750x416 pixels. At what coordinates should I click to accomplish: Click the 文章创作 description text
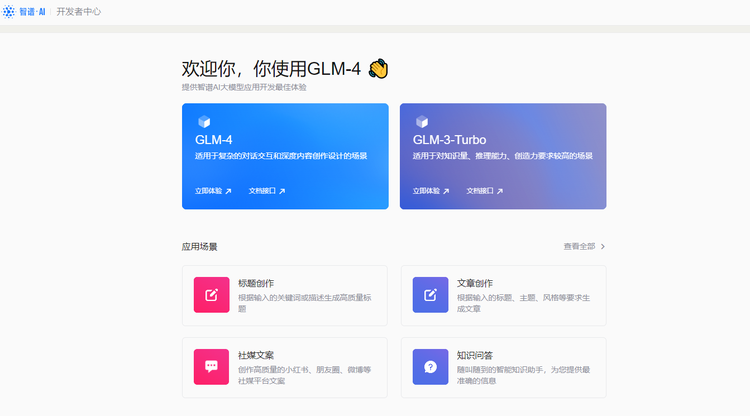pos(523,303)
